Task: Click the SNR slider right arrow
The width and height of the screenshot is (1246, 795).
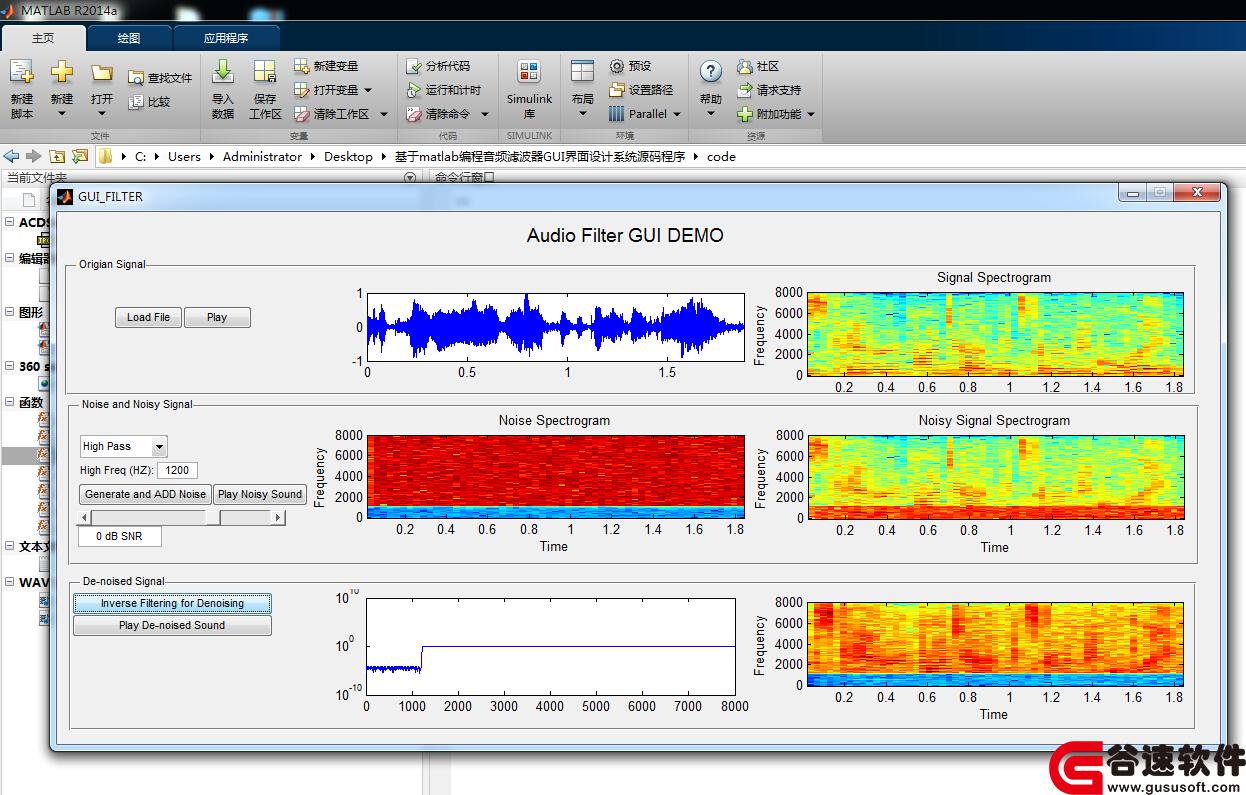Action: coord(278,517)
